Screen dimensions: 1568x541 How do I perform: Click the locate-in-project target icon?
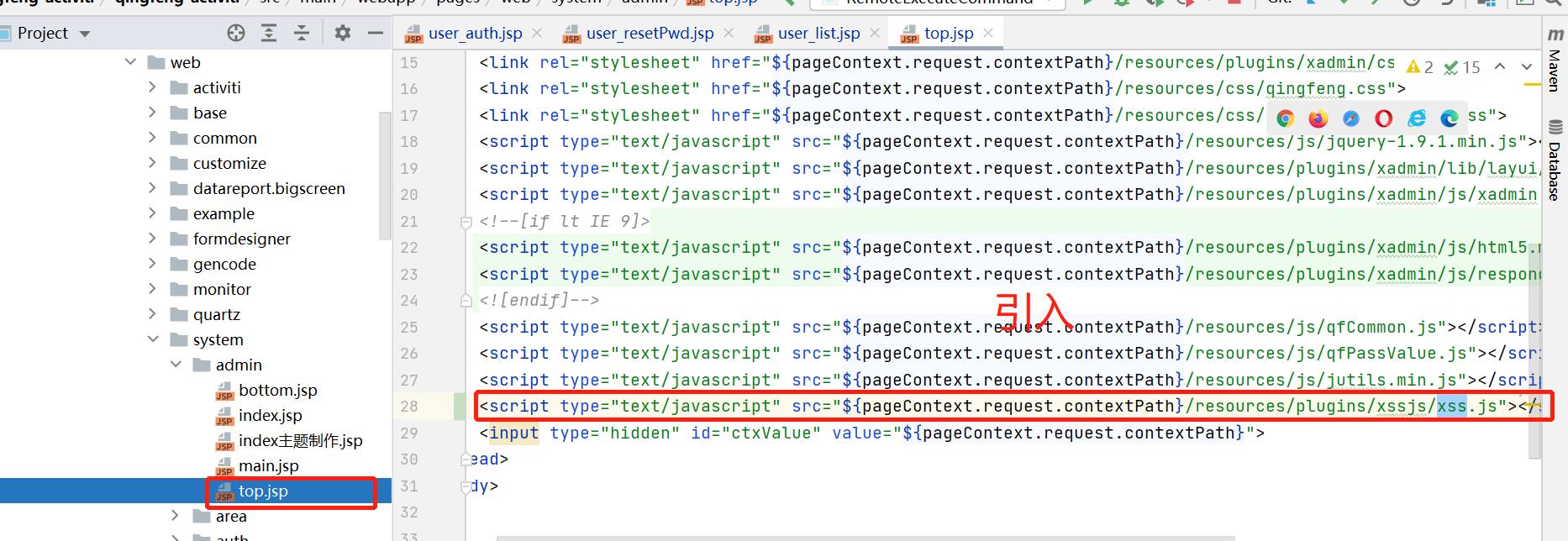coord(236,33)
